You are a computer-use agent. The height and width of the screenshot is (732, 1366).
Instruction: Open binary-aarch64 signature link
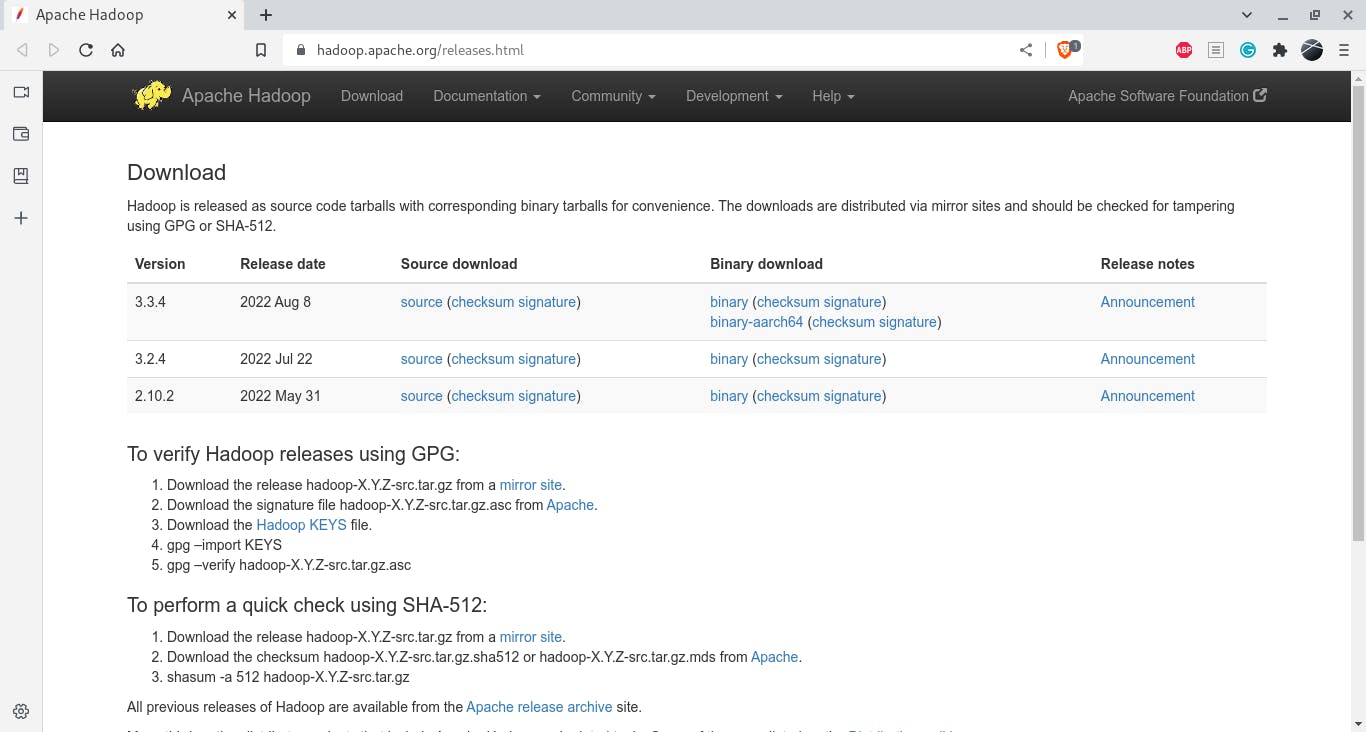909,322
